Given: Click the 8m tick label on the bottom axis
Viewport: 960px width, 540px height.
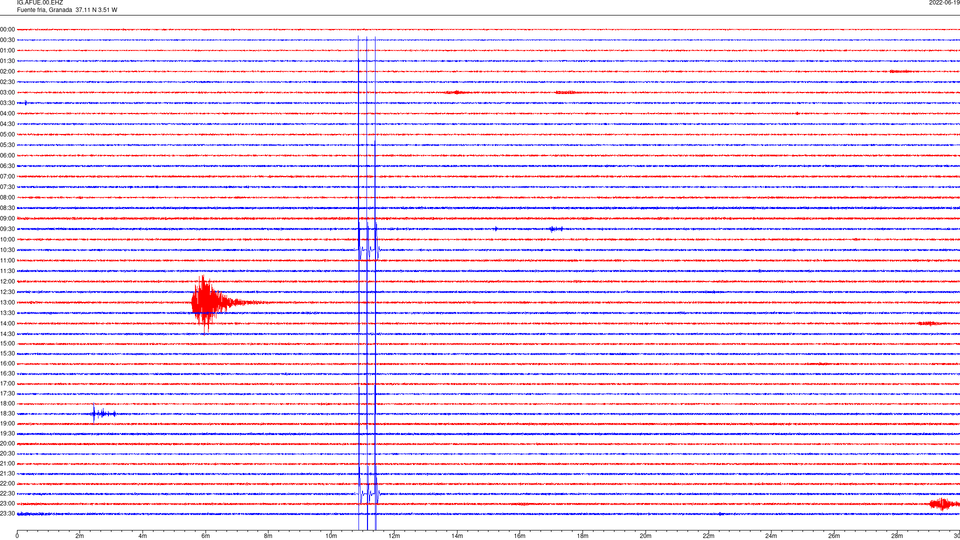Looking at the screenshot, I should tap(268, 536).
